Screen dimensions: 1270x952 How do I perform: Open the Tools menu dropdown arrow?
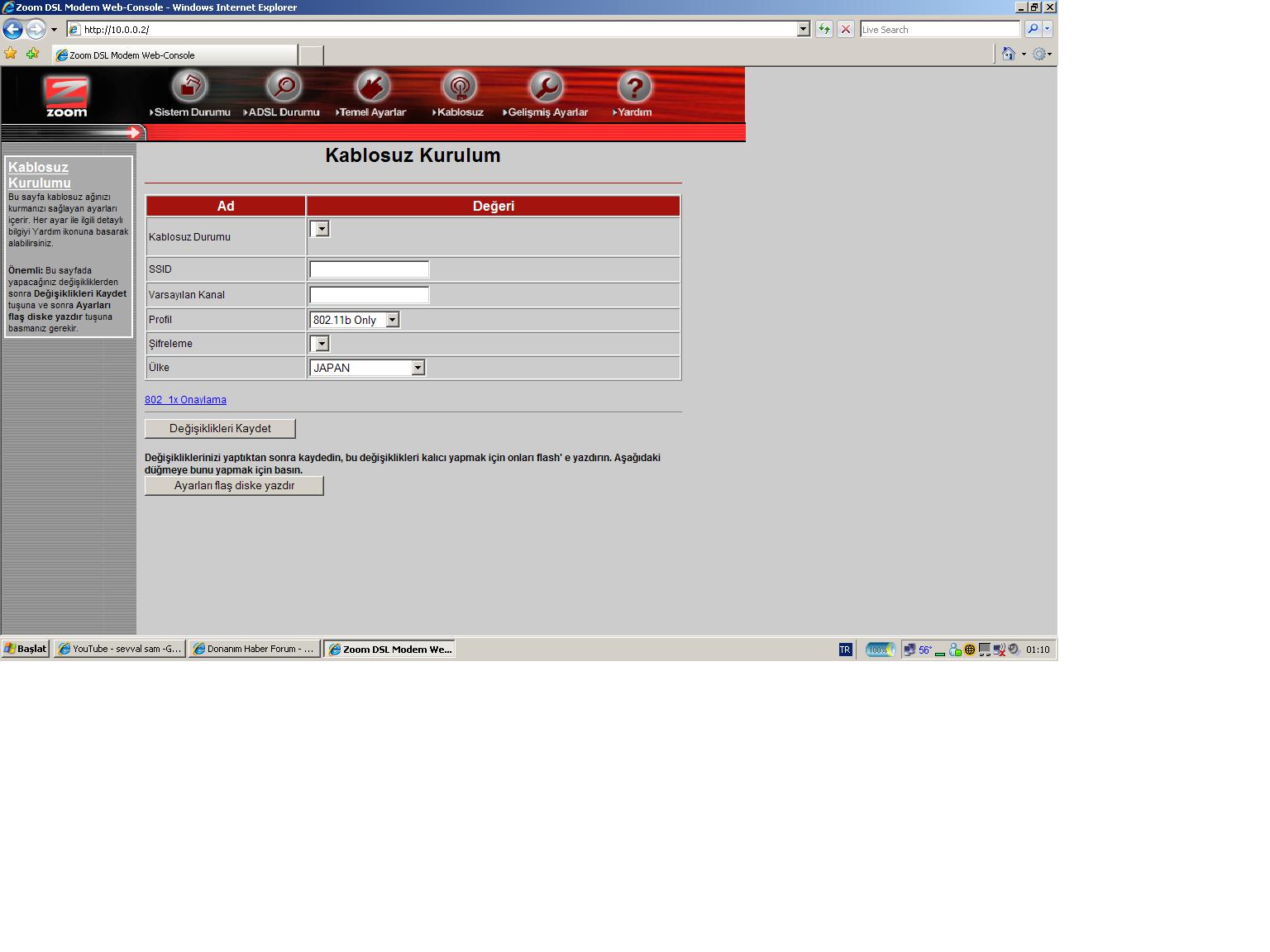(x=1050, y=55)
